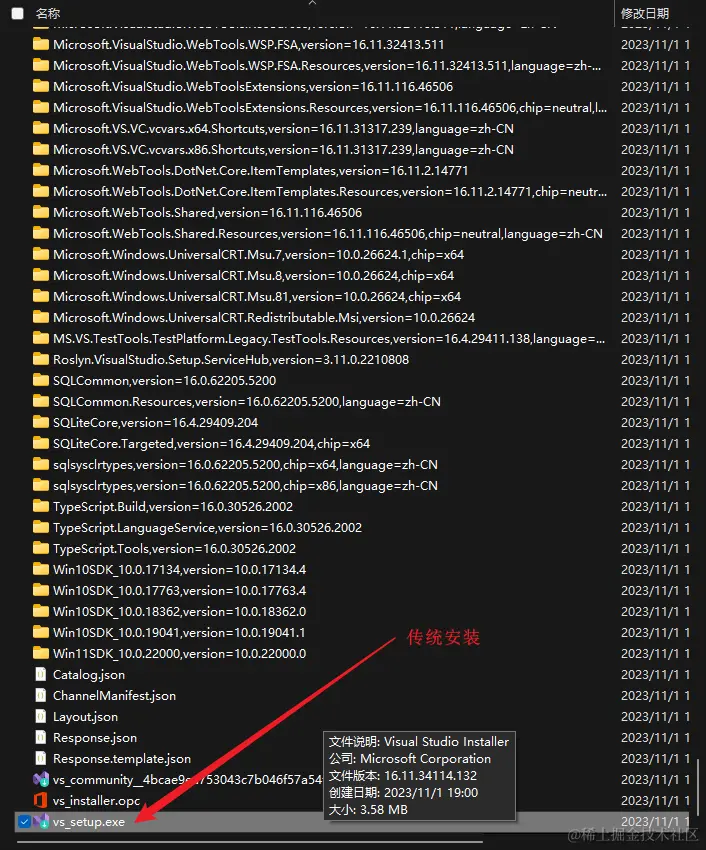
Task: Select TypeScript.Tools,version=16.0.30526.2002 folder name
Action: coord(175,549)
